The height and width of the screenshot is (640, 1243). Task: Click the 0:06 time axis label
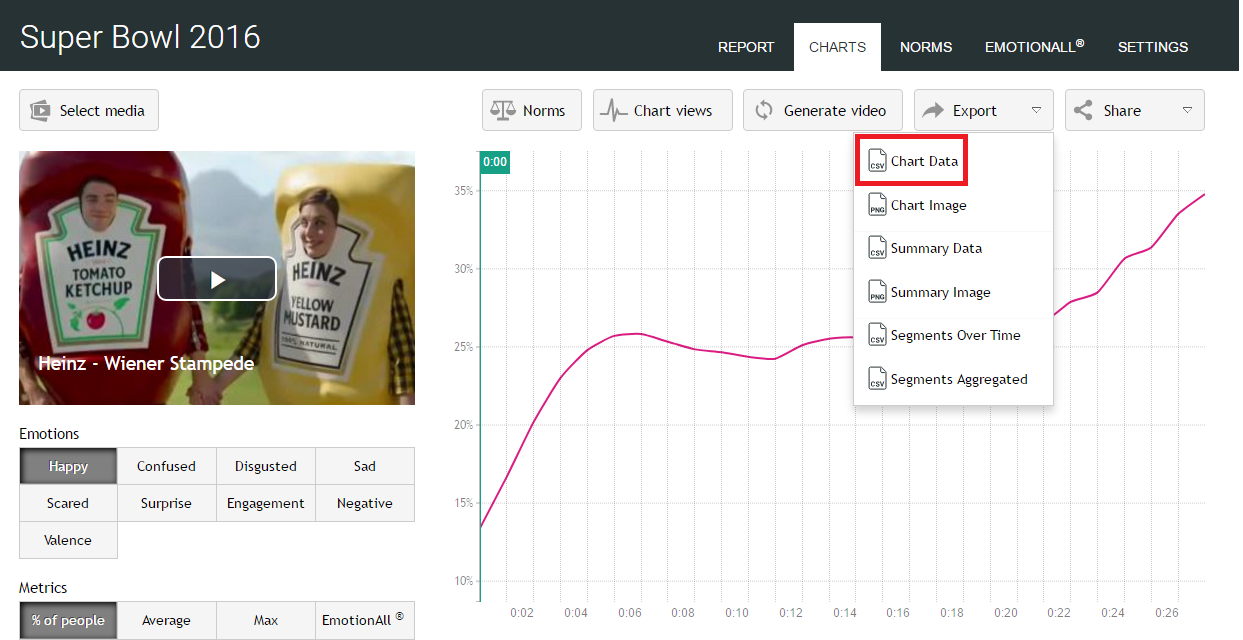point(629,612)
